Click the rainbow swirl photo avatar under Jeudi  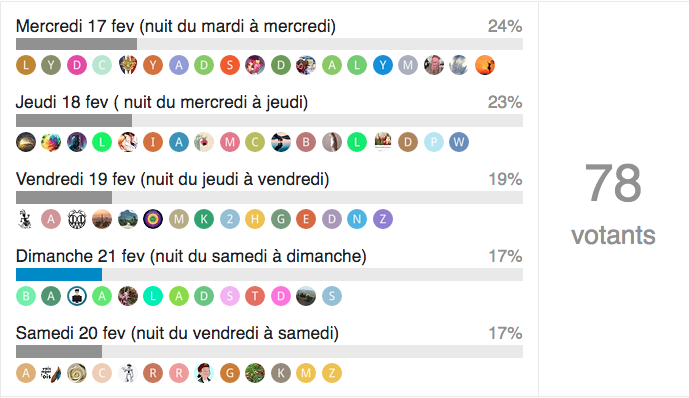pyautogui.click(x=51, y=142)
